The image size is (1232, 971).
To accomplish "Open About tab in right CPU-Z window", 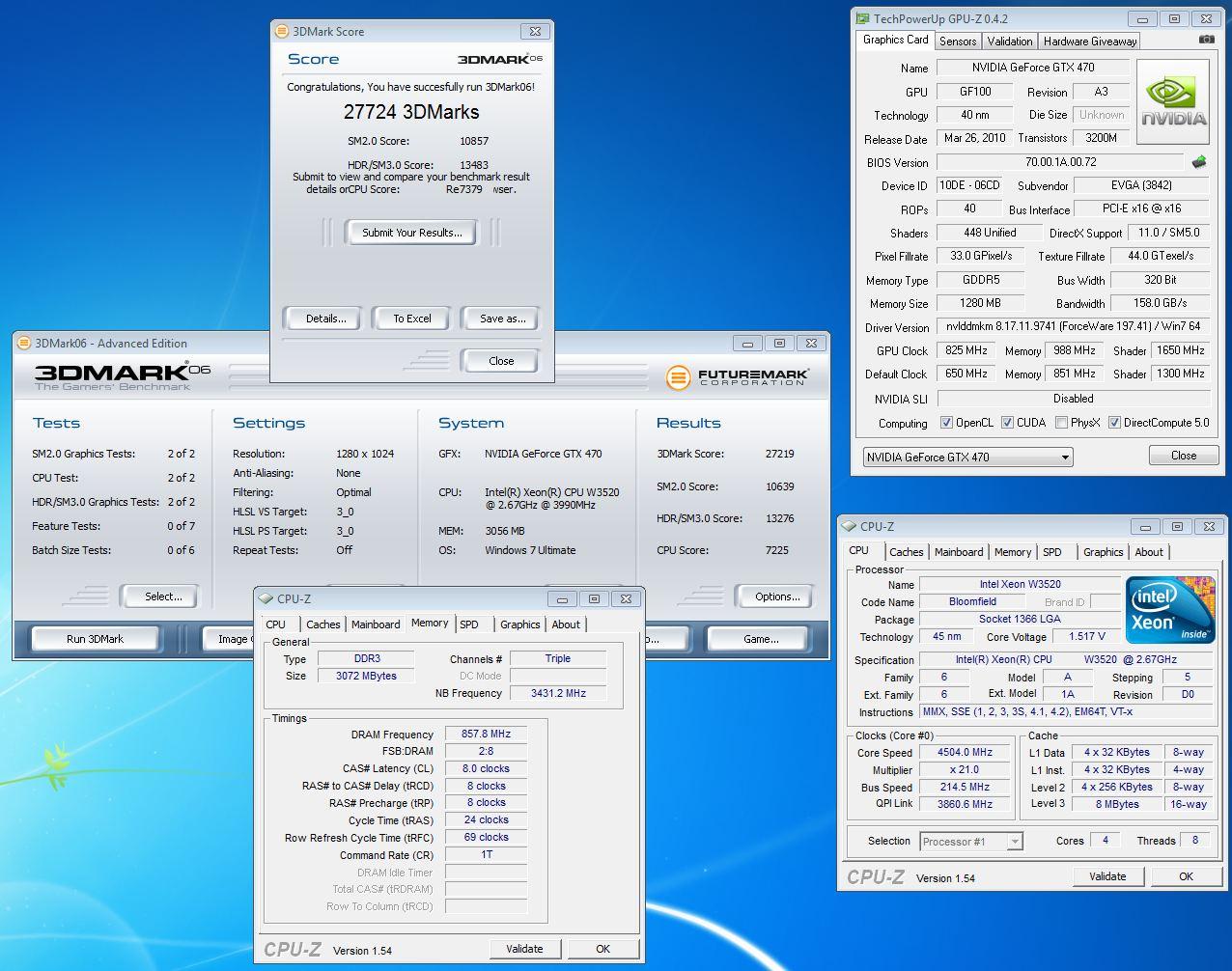I will coord(1149,552).
